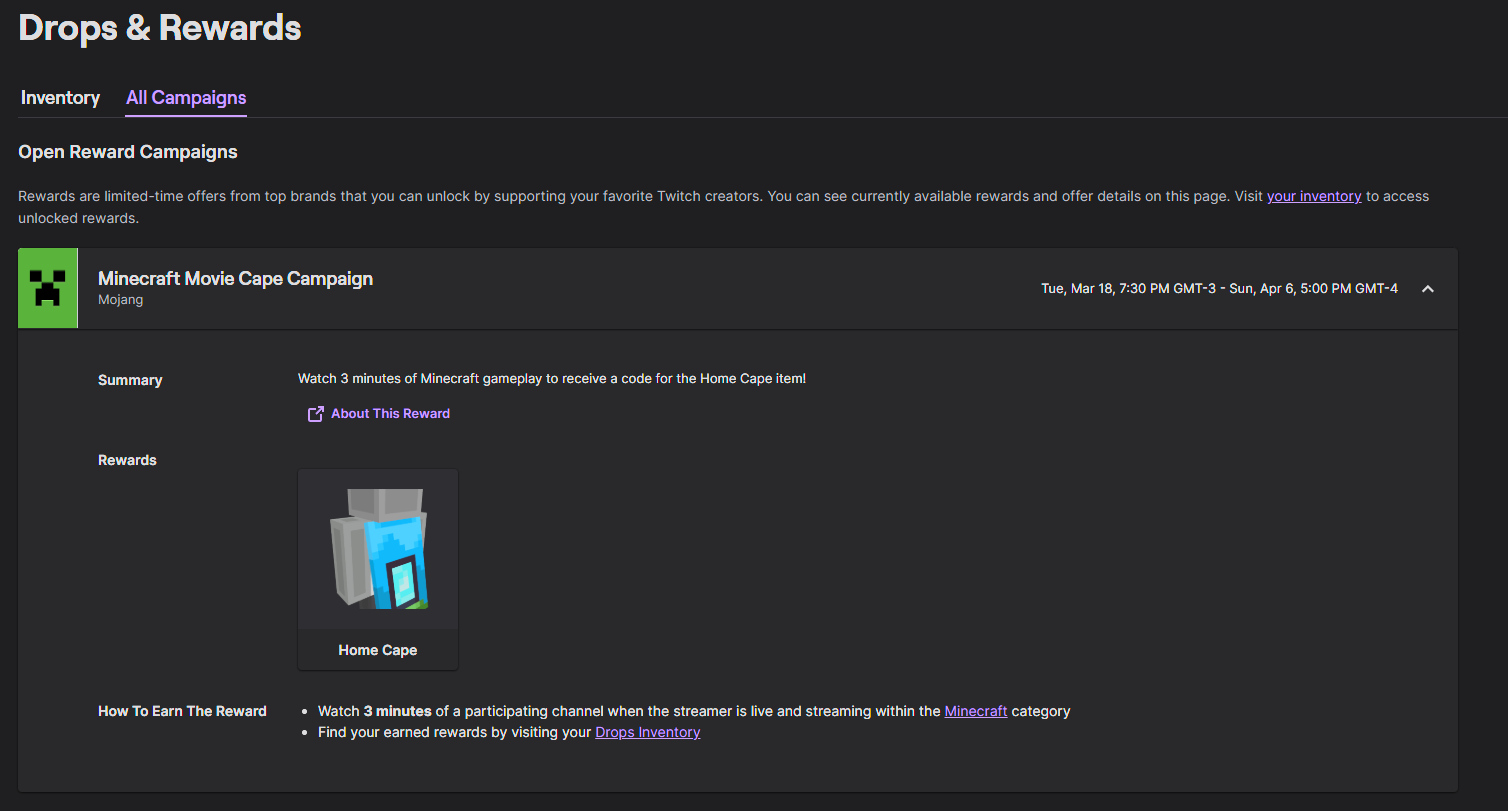Click the How To Earn The Reward label
This screenshot has height=811, width=1508.
click(x=182, y=711)
